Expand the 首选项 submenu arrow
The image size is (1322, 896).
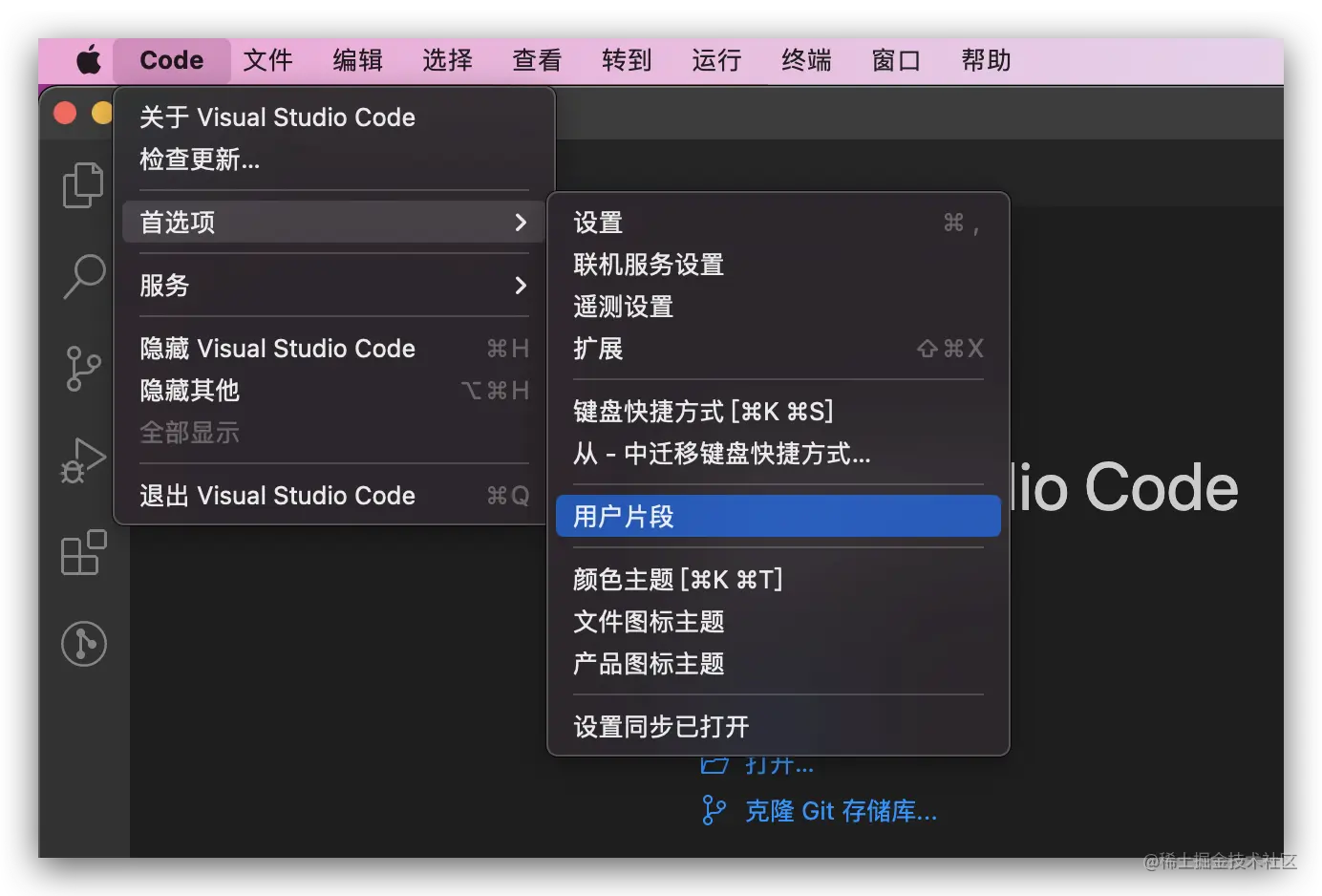[521, 223]
